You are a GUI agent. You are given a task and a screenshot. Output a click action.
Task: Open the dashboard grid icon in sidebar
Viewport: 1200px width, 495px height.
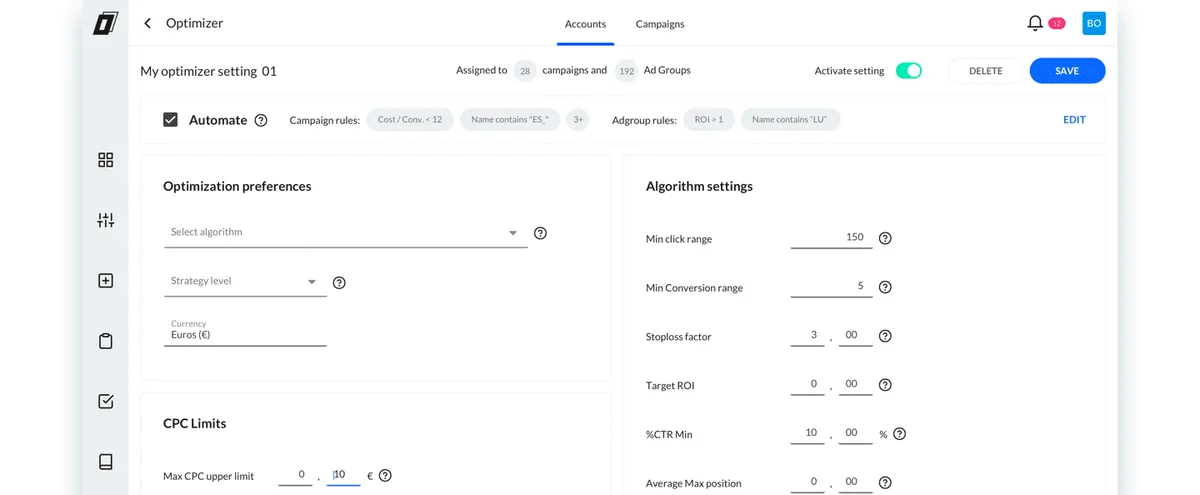click(106, 160)
